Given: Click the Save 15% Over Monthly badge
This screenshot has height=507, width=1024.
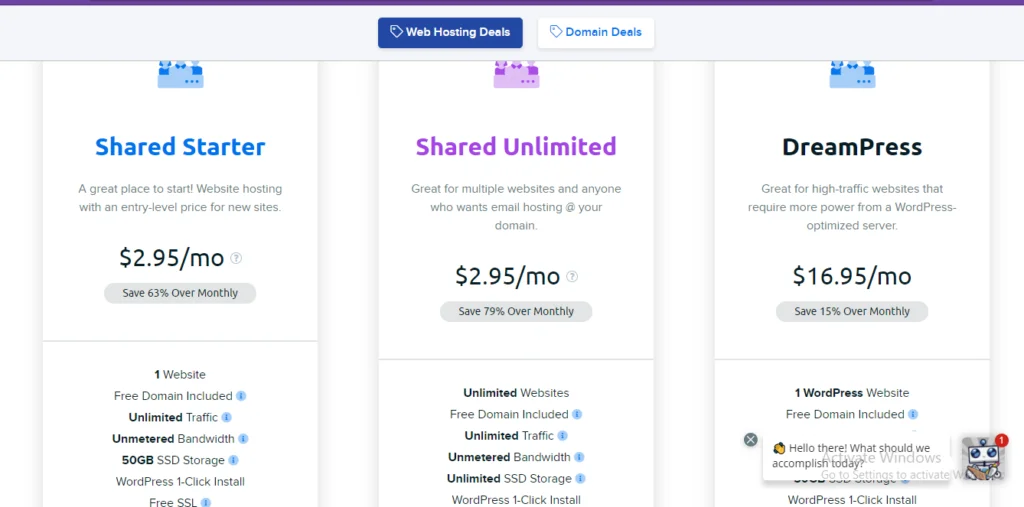Looking at the screenshot, I should [852, 311].
